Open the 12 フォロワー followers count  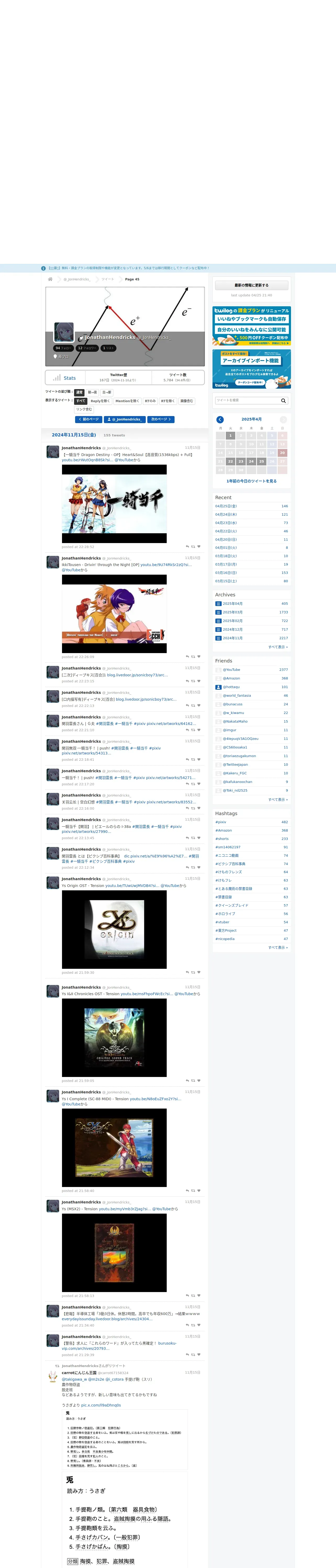tap(87, 348)
